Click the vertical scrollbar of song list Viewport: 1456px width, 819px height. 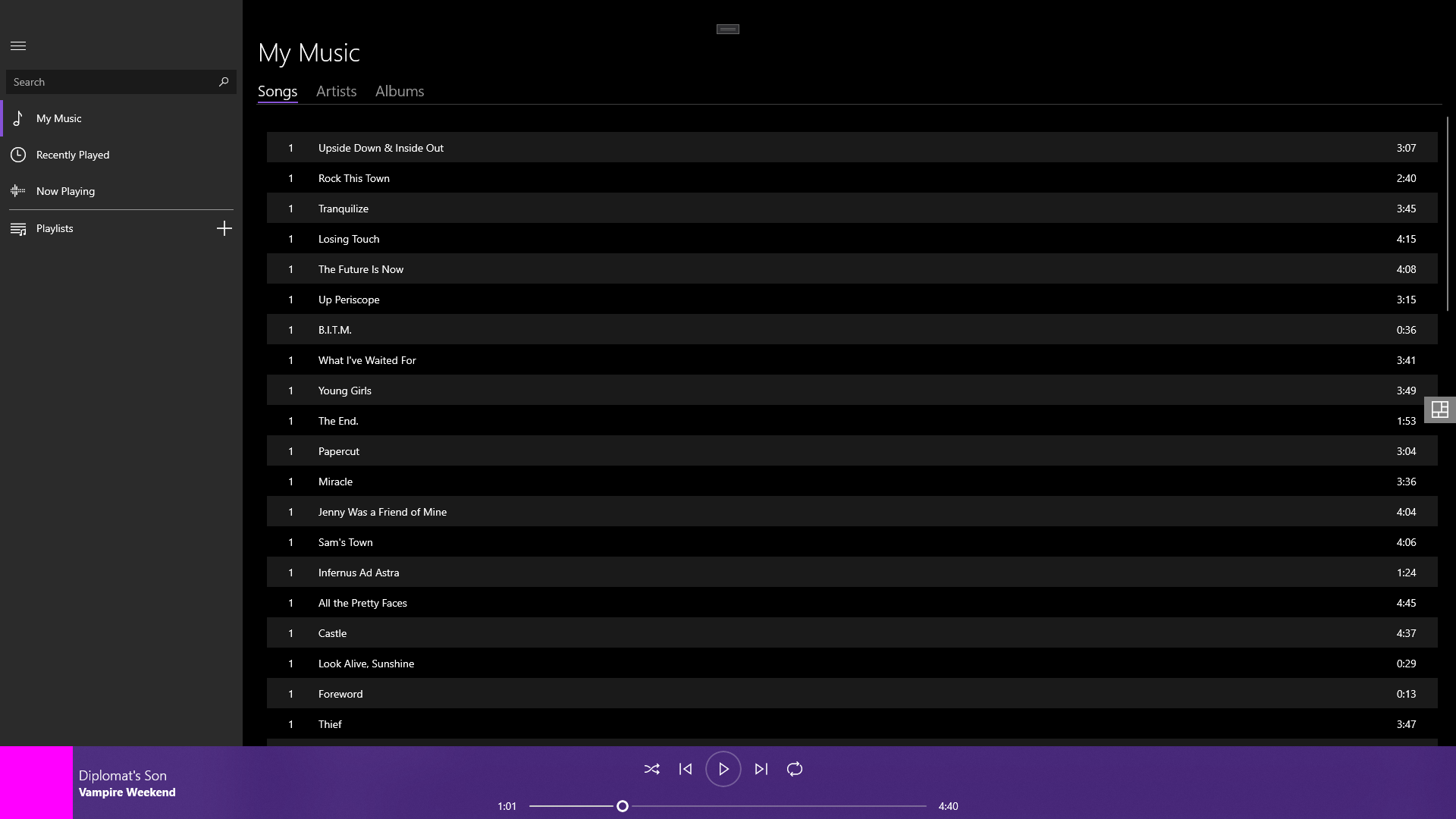click(1447, 212)
